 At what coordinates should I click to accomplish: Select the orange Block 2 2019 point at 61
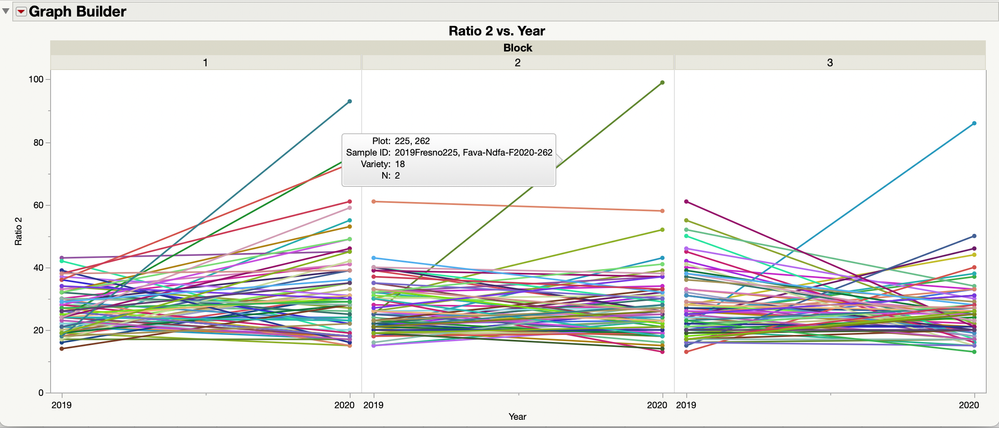click(373, 201)
